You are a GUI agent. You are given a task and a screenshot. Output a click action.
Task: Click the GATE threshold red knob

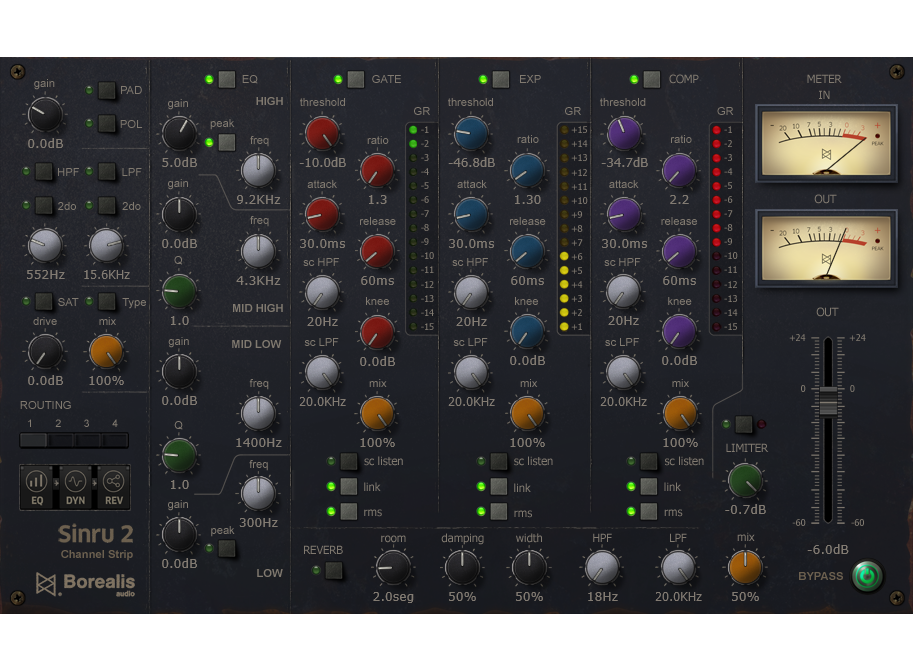coord(322,133)
